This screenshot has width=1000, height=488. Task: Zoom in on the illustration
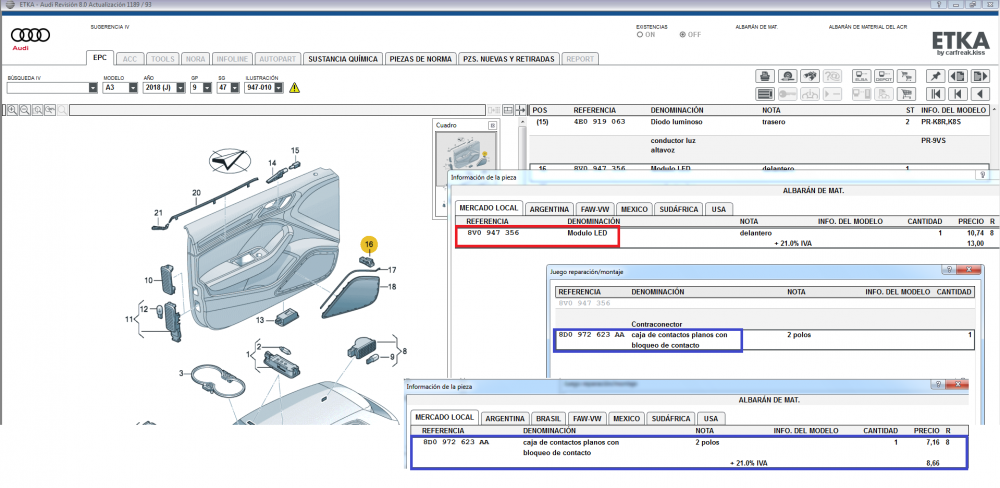tap(12, 110)
